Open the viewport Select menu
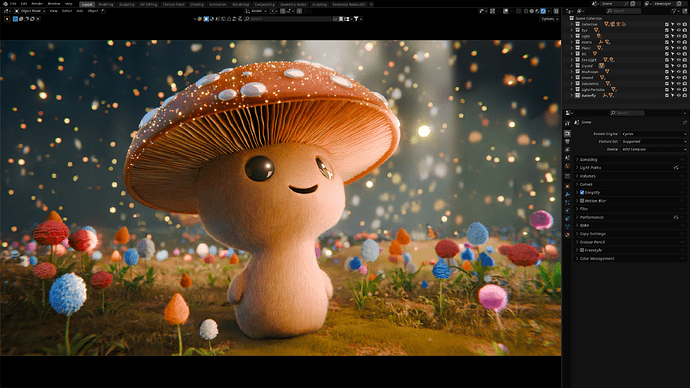Screen dimensions: 690x388 pos(67,11)
